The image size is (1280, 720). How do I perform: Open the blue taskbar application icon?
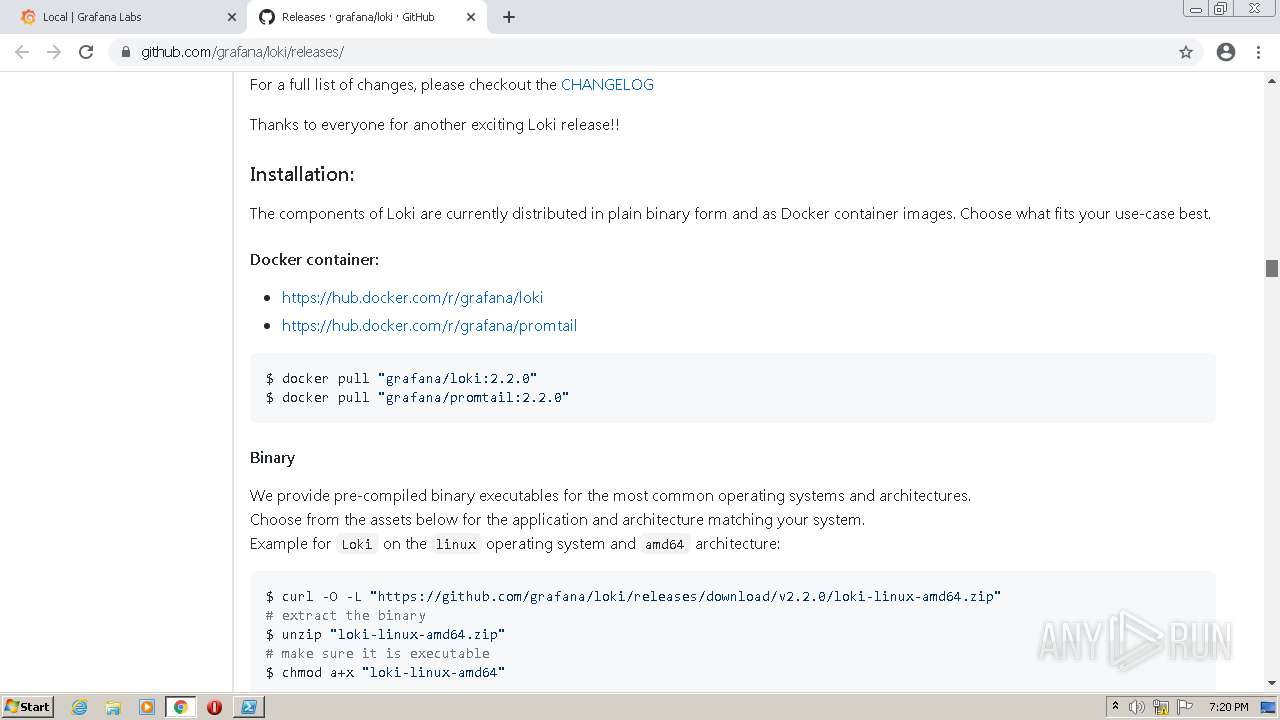click(248, 707)
